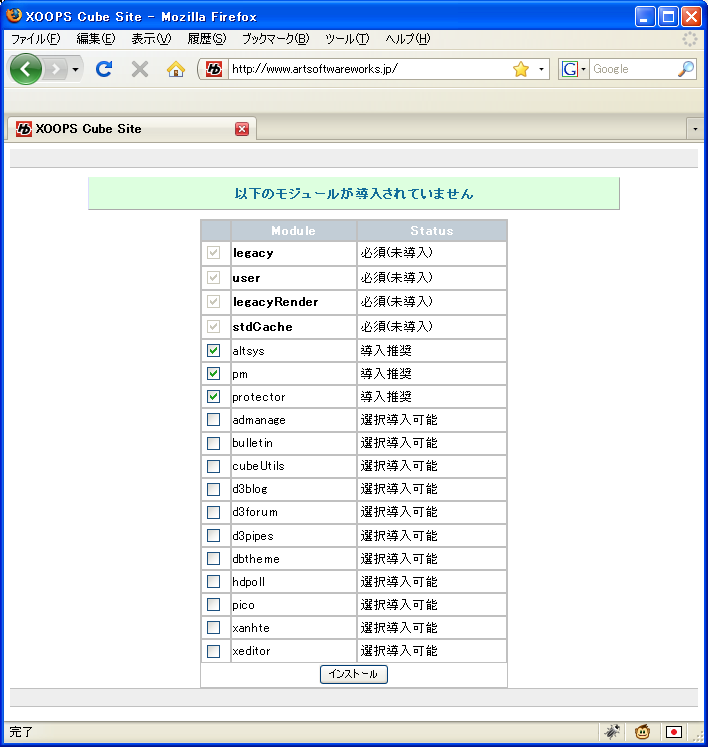This screenshot has height=747, width=708.
Task: Uncheck the altsys module checkbox
Action: [x=214, y=351]
